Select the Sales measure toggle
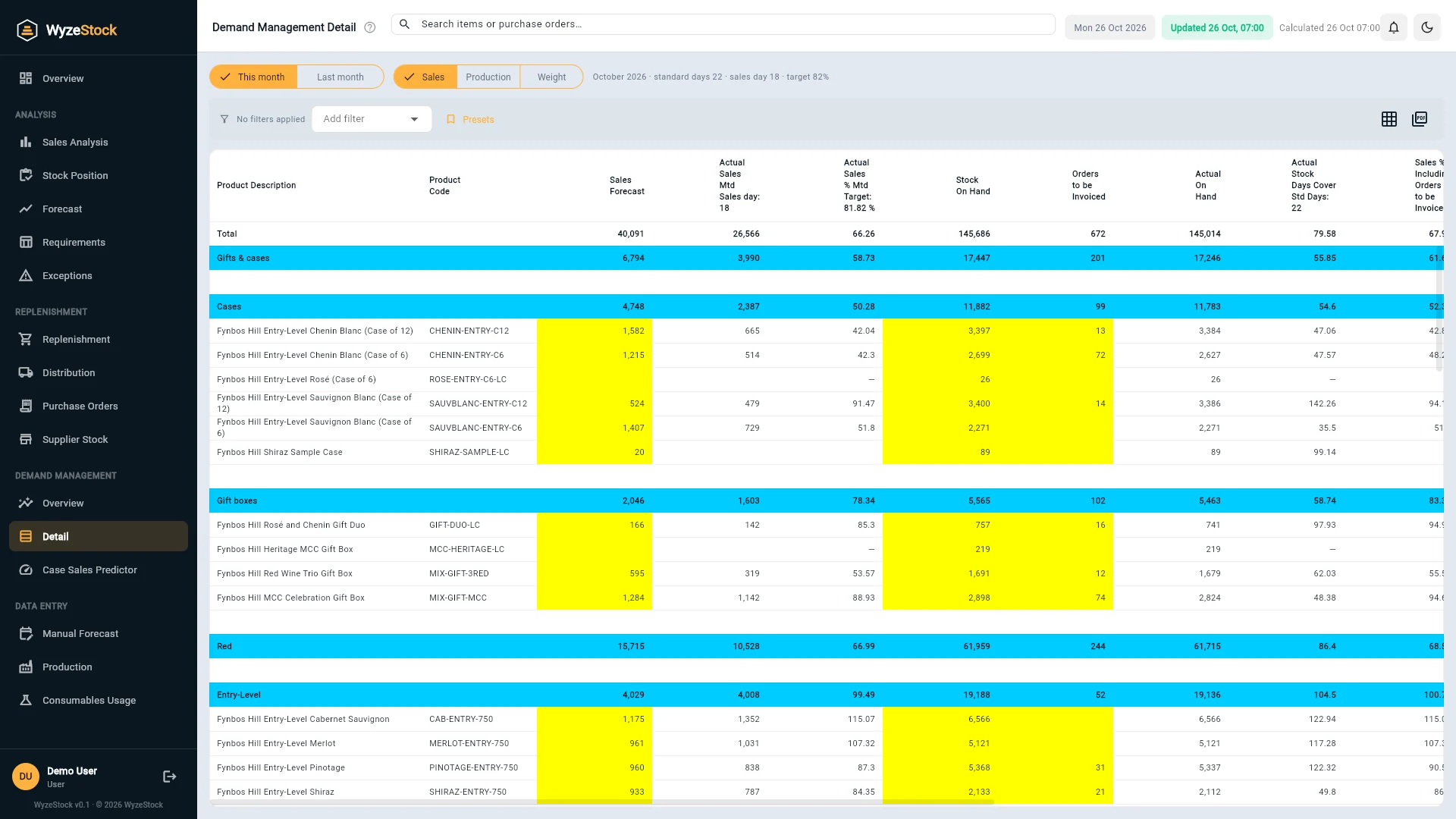 [x=425, y=77]
